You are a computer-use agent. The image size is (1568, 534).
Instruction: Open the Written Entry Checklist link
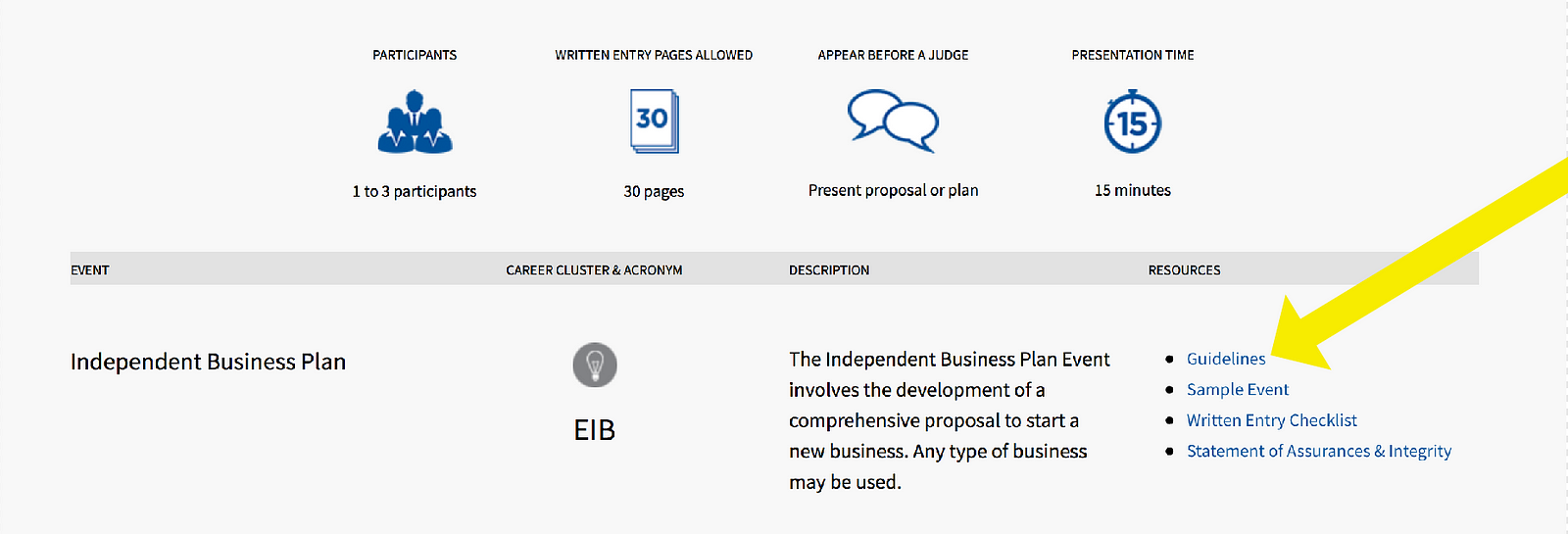click(1272, 420)
